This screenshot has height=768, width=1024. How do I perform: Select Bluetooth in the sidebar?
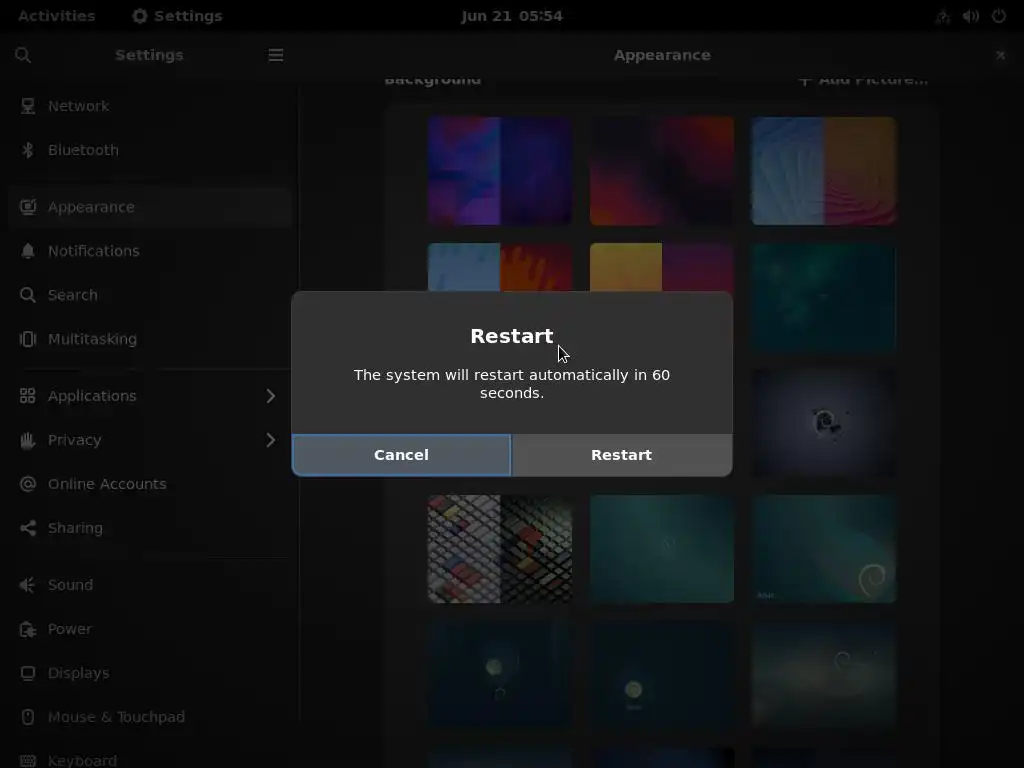point(150,150)
